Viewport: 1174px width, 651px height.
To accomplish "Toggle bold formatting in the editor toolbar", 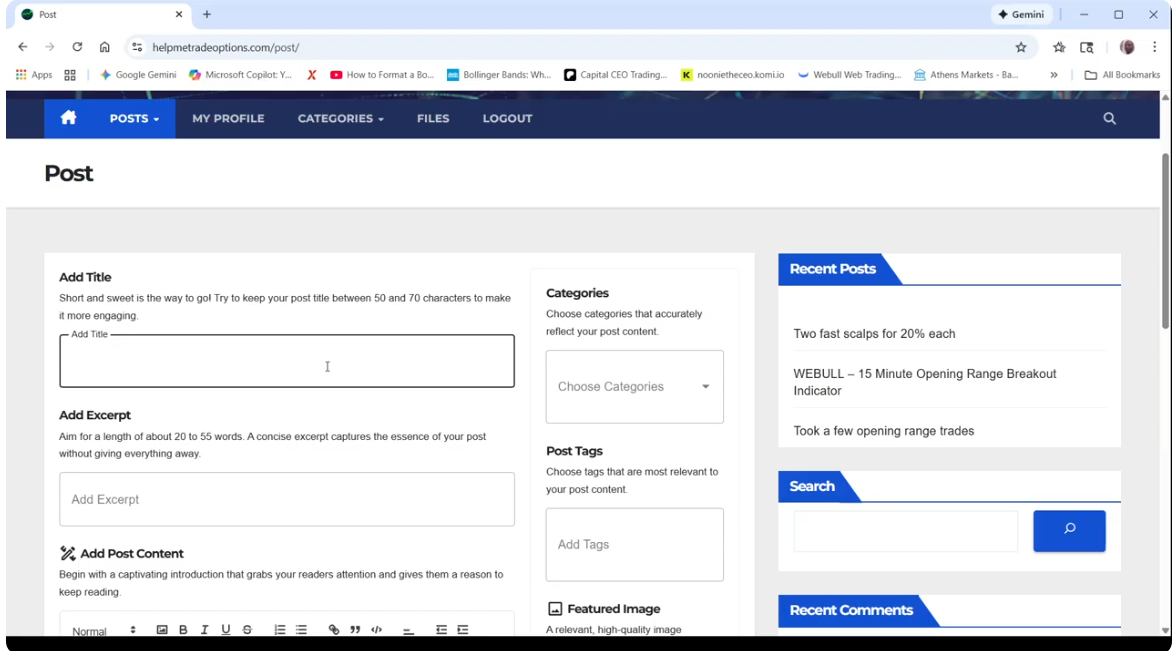I will click(183, 629).
